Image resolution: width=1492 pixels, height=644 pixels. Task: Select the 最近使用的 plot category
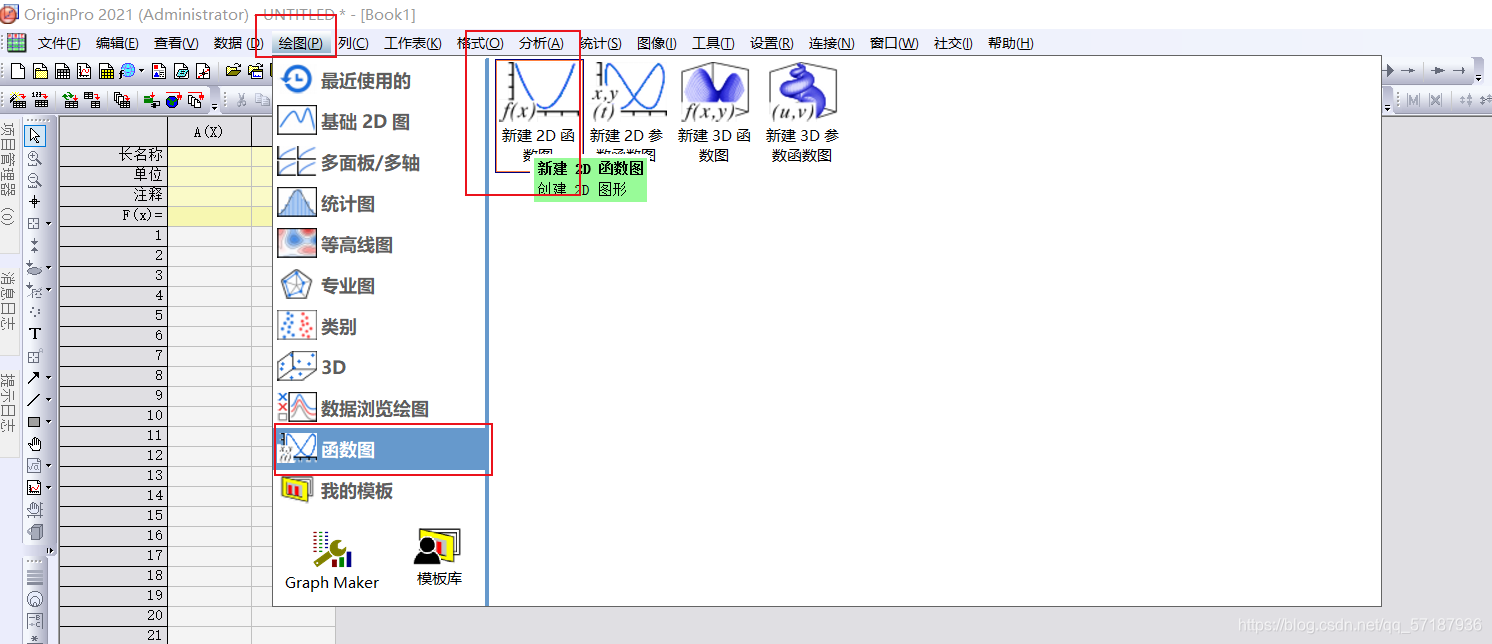pyautogui.click(x=381, y=81)
